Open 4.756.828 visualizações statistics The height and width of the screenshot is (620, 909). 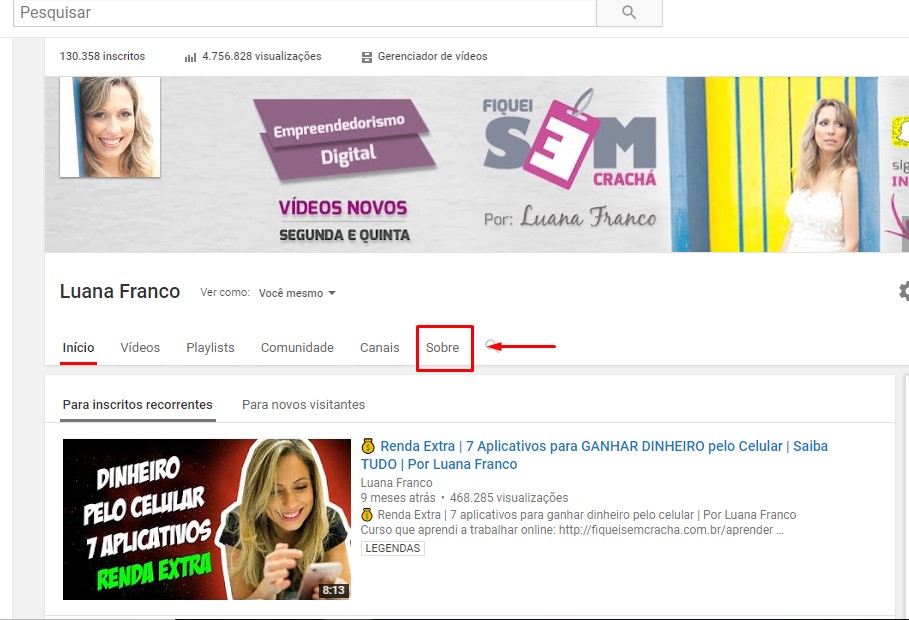261,56
